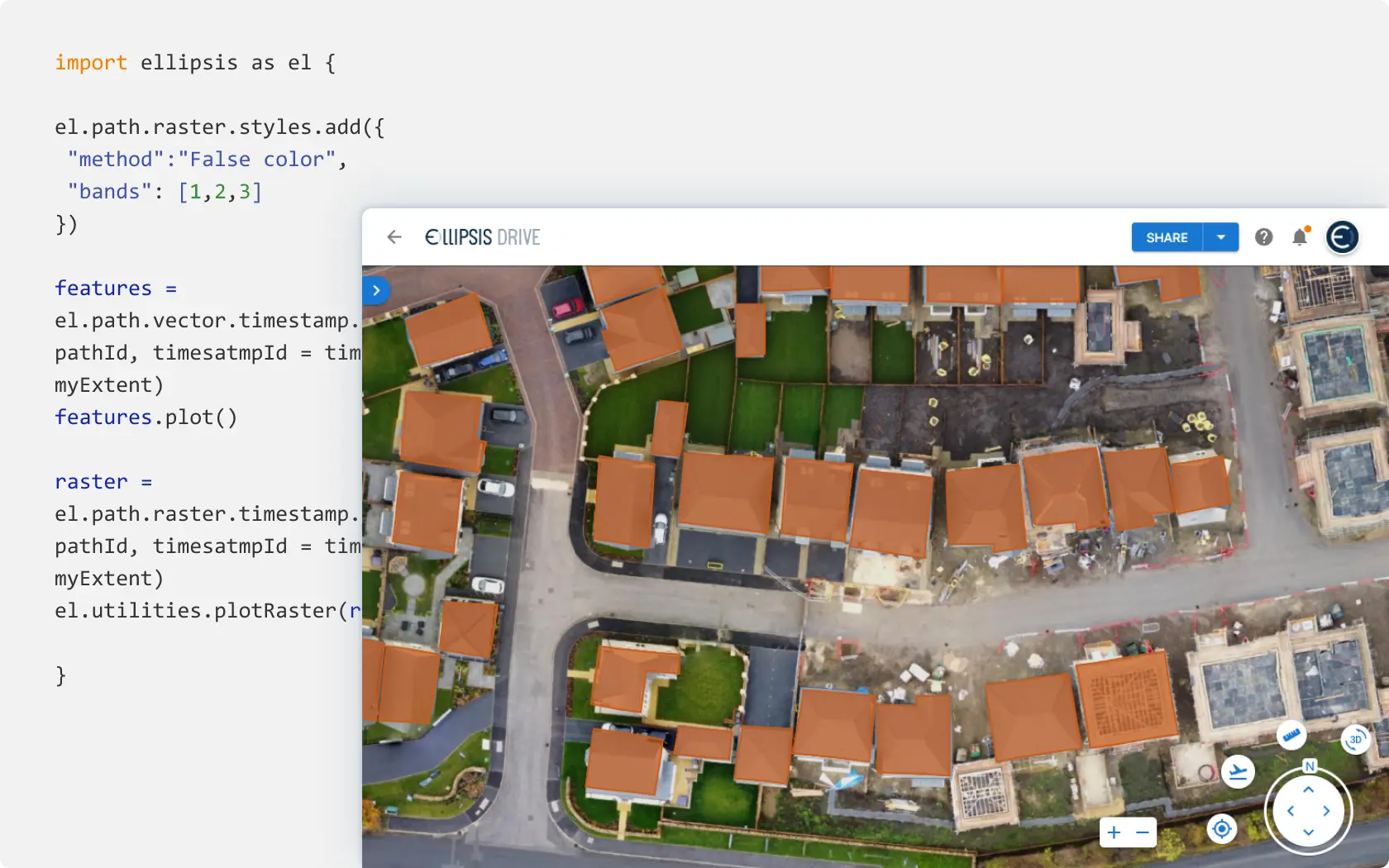This screenshot has width=1389, height=868.
Task: Expand the collapsed left side panel
Action: [x=376, y=290]
